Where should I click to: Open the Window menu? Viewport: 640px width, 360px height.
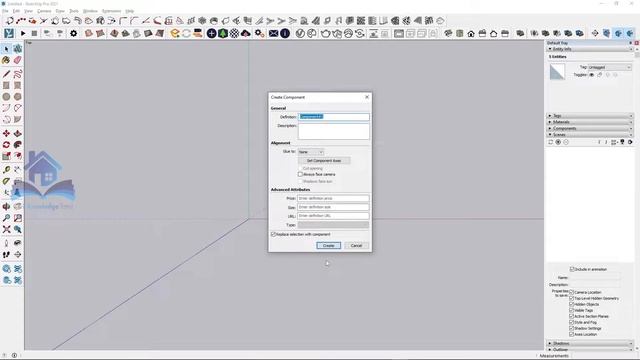pos(90,11)
